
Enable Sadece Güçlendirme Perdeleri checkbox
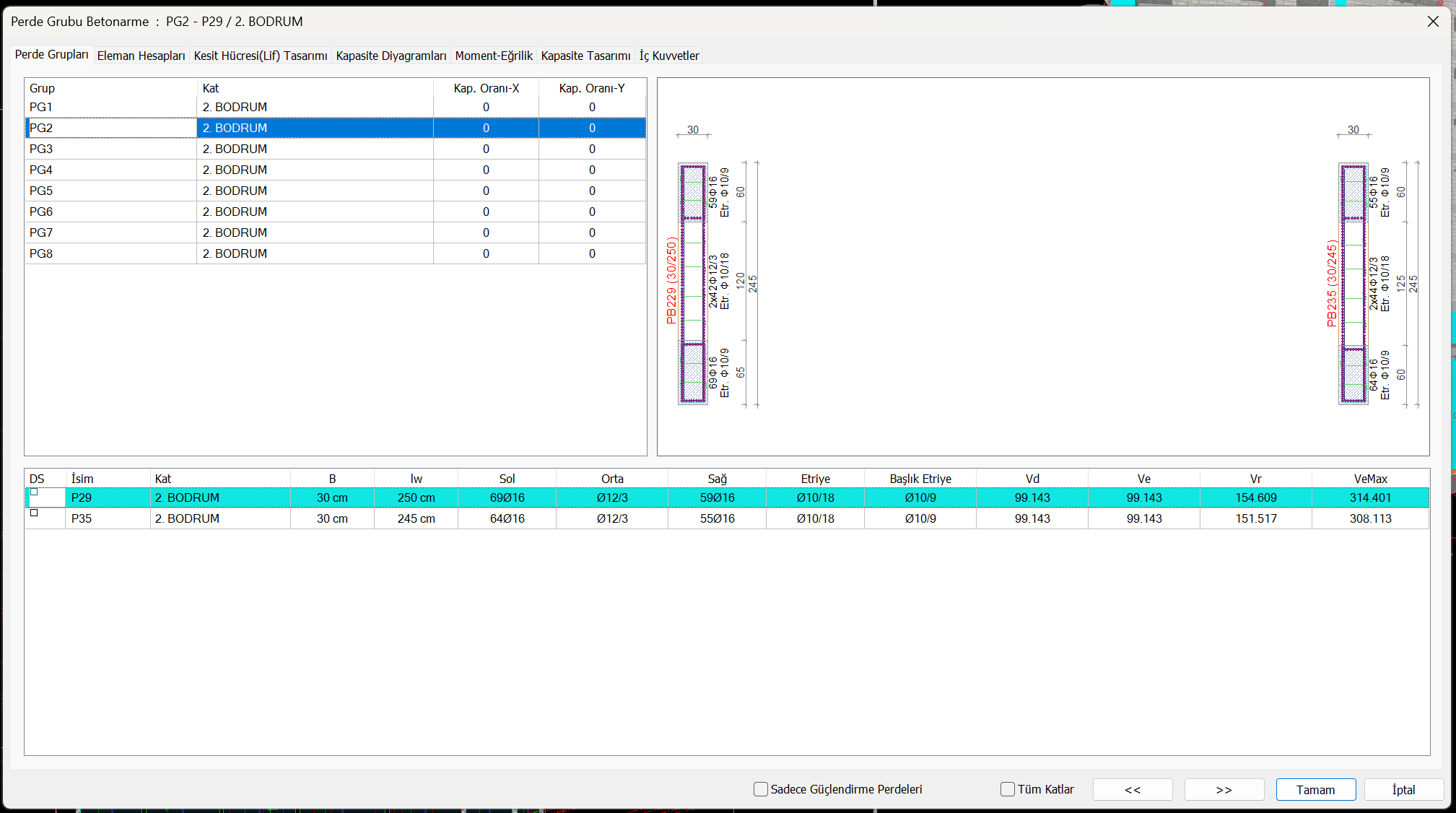(761, 789)
